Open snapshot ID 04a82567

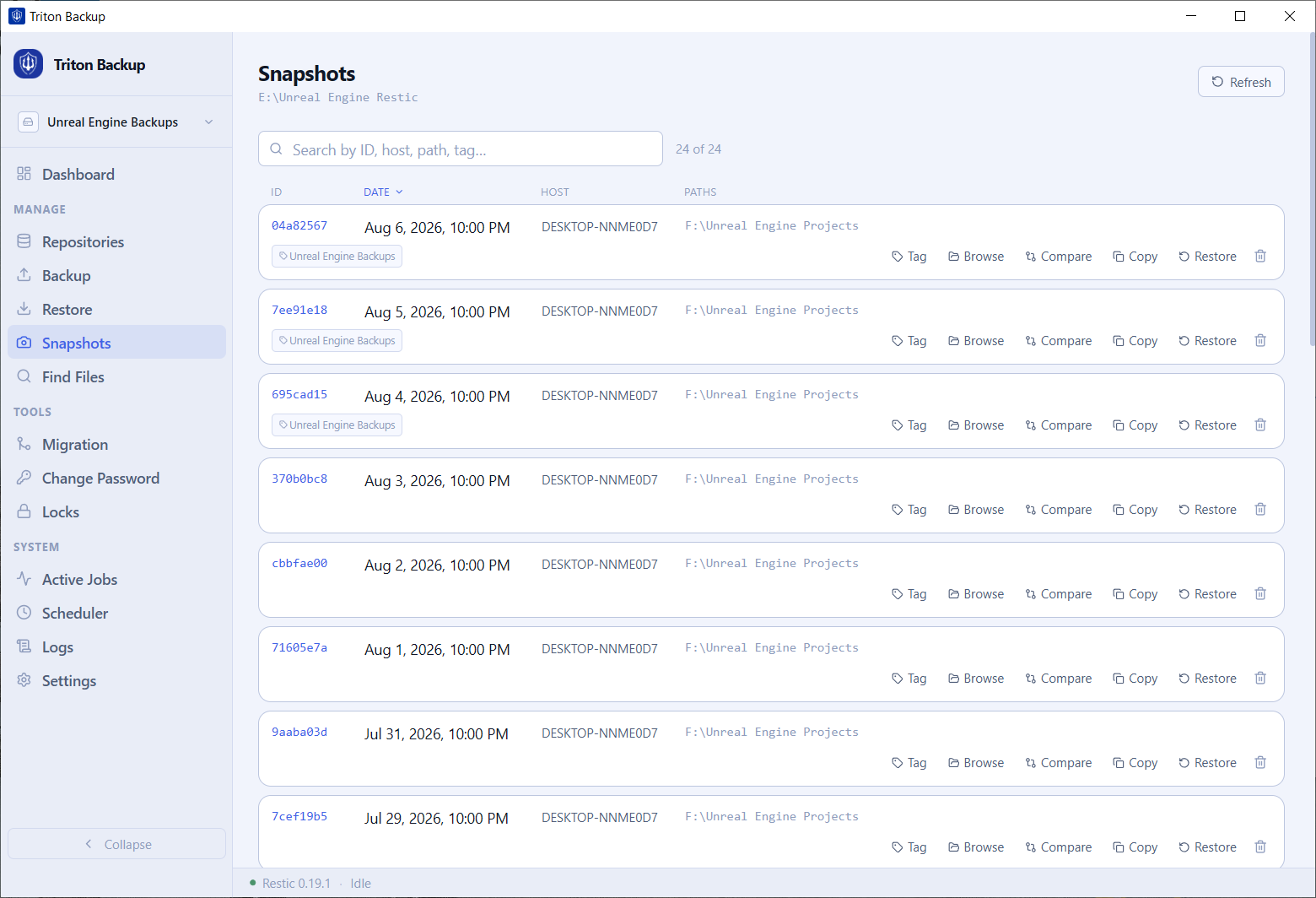299,225
